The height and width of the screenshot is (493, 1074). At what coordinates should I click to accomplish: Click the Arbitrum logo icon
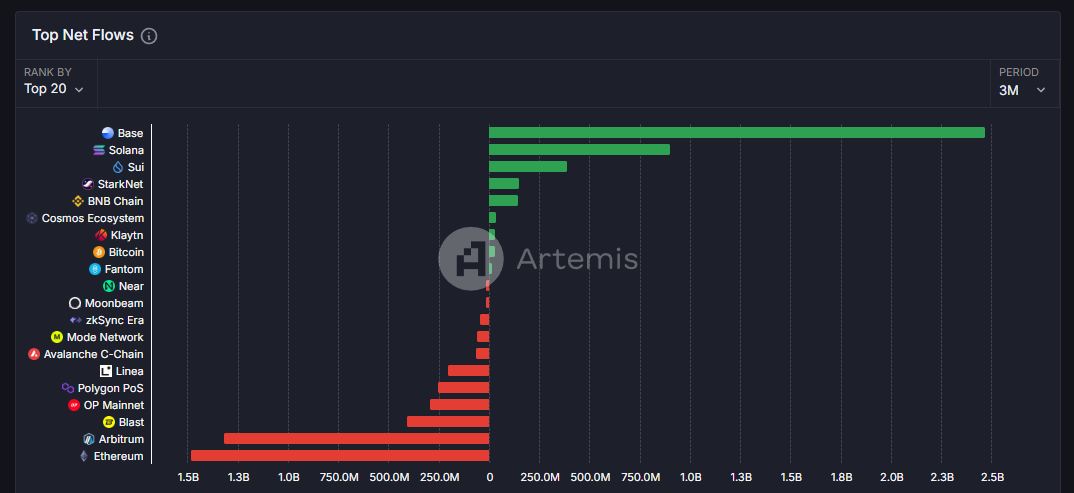click(89, 439)
